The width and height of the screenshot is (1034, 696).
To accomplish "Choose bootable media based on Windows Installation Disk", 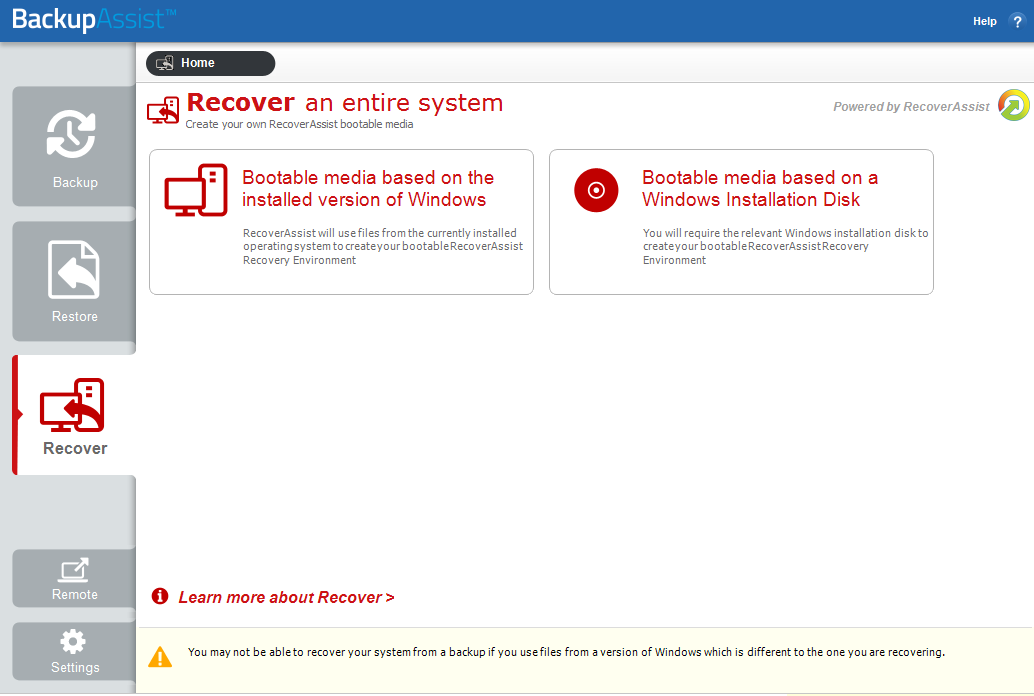I will [741, 222].
